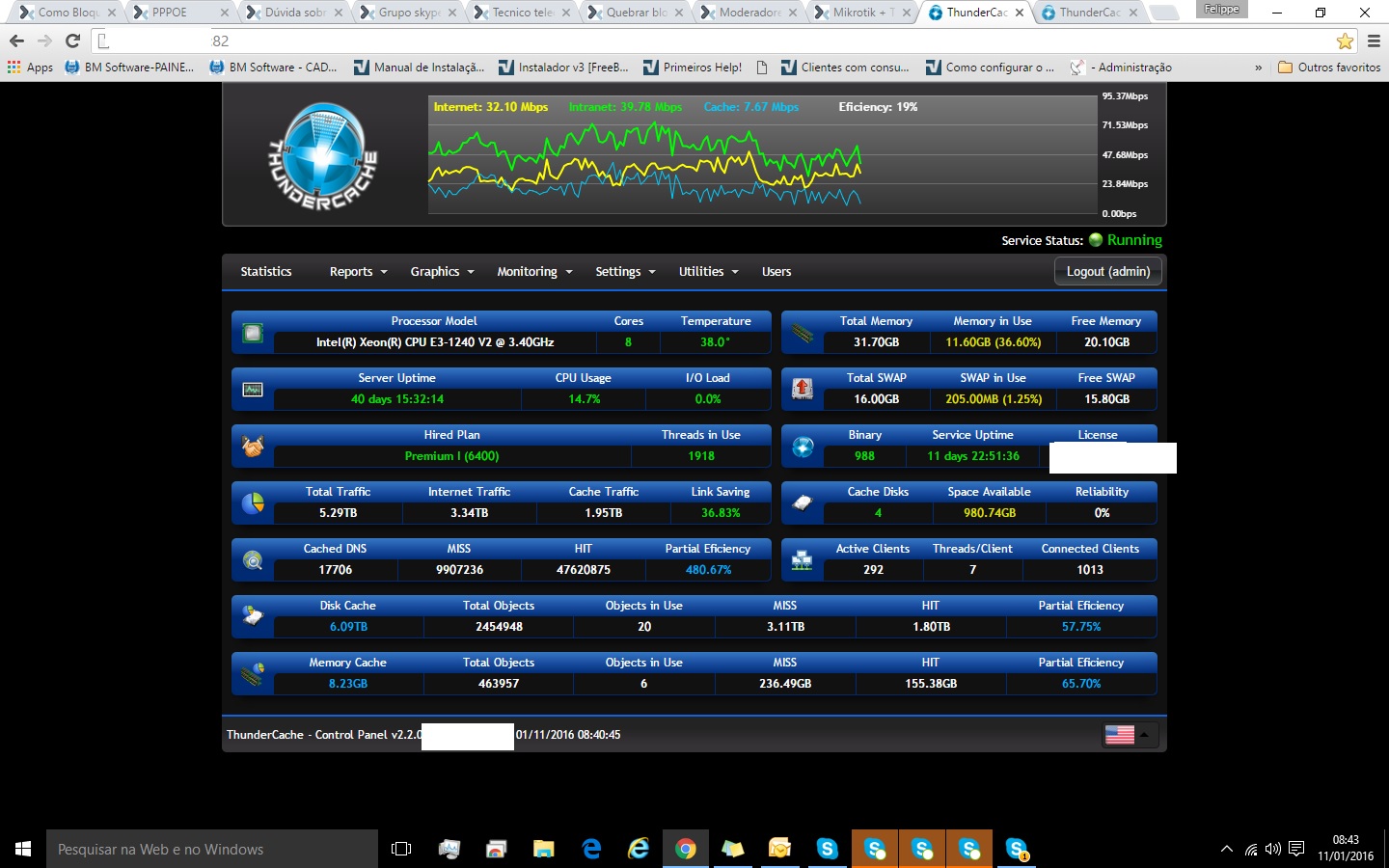Show hidden bookmarks with the » chevron
The width and height of the screenshot is (1389, 868).
[1258, 68]
